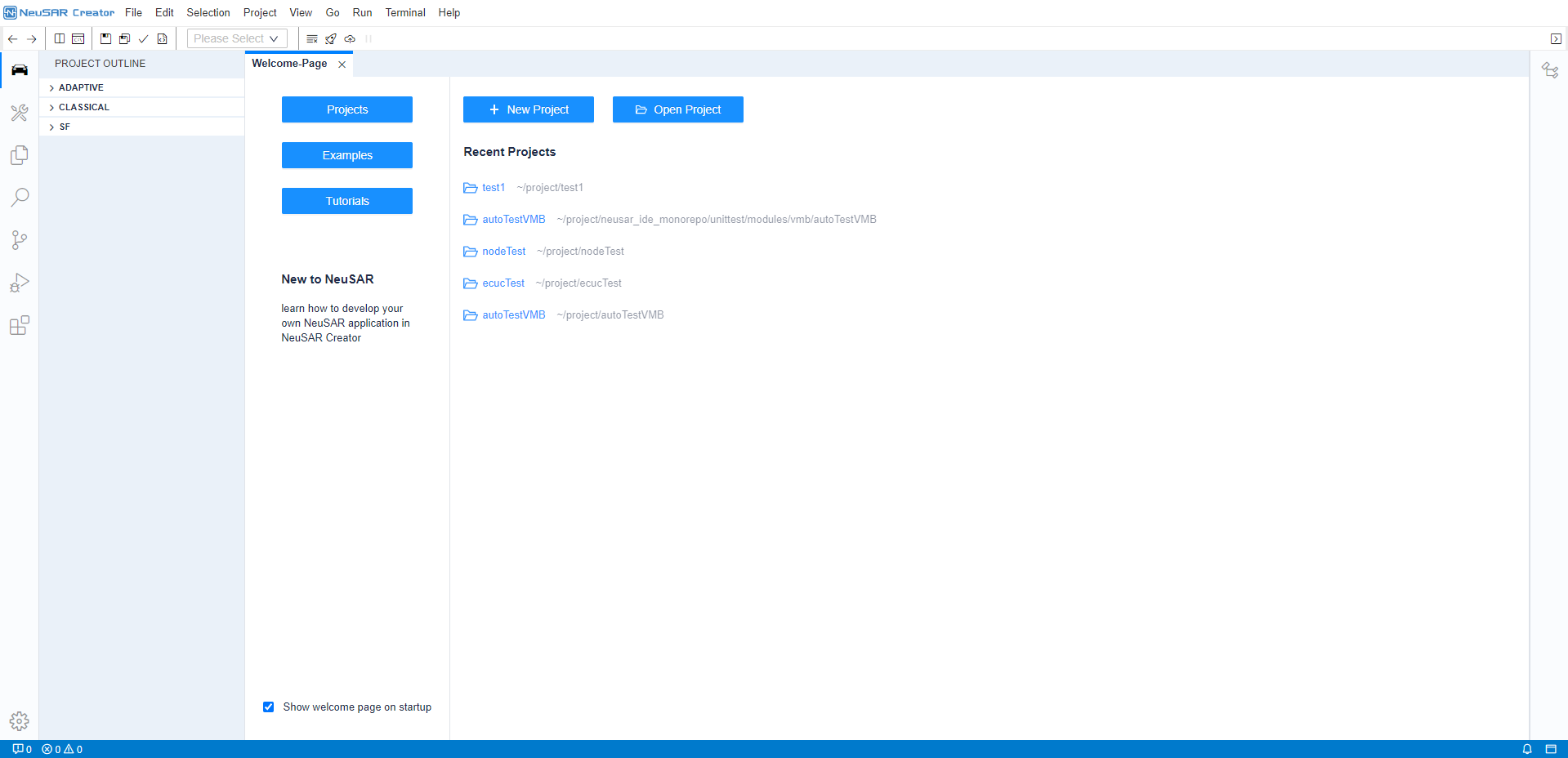The width and height of the screenshot is (1568, 758).
Task: Expand the ADAPTIVE section
Action: pyautogui.click(x=81, y=87)
